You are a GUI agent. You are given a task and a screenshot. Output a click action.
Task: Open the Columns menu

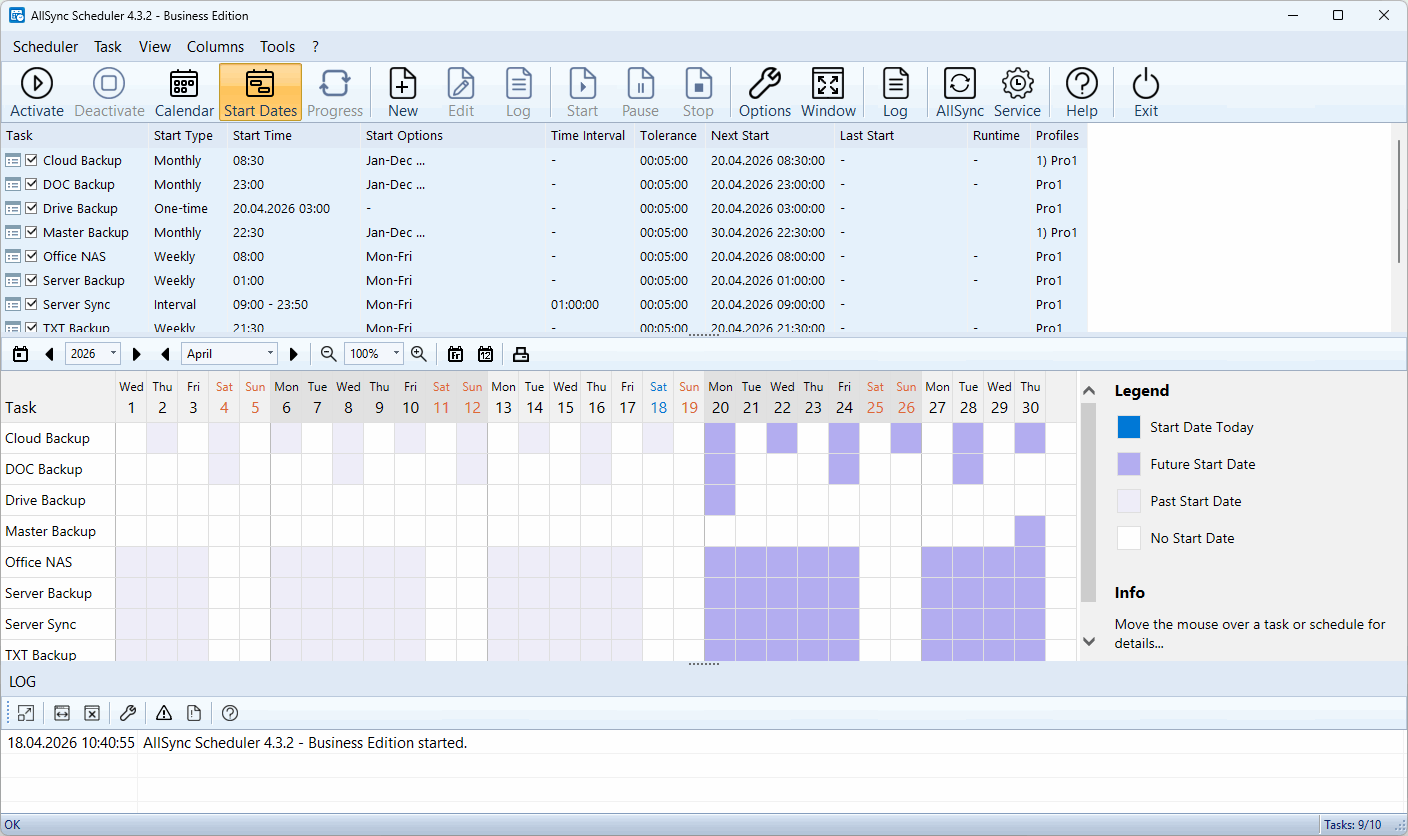(215, 47)
